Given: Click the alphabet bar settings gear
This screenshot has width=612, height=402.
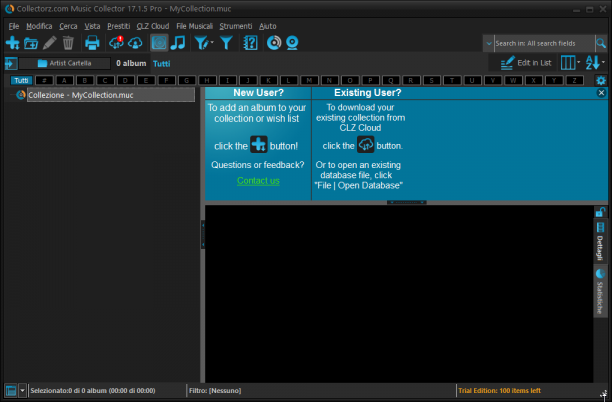Looking at the screenshot, I should click(601, 81).
